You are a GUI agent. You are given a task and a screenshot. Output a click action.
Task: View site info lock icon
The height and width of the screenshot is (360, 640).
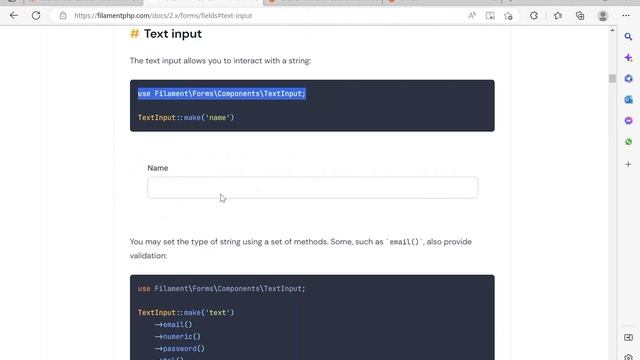tap(63, 16)
